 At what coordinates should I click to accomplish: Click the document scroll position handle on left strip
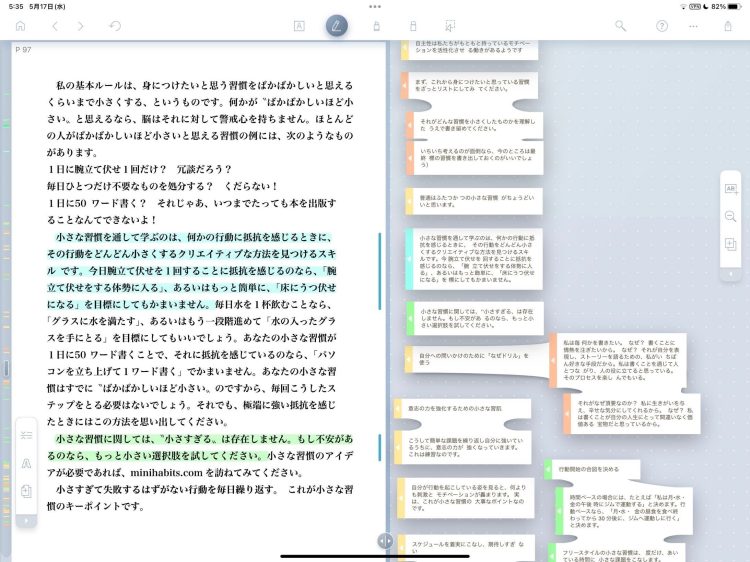point(6,367)
